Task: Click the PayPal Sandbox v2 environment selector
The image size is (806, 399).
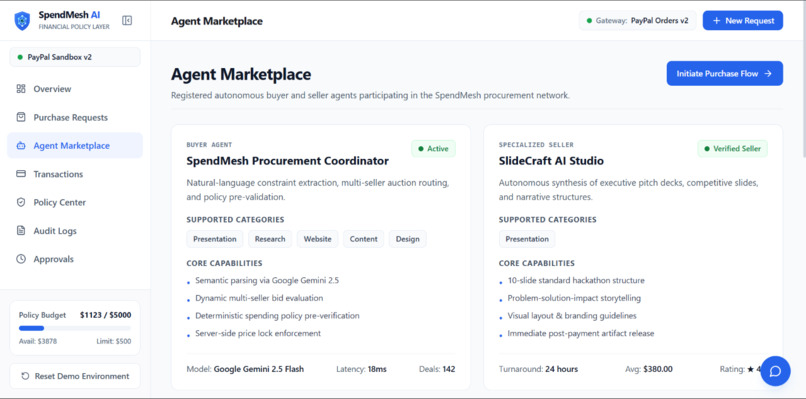Action: click(75, 57)
